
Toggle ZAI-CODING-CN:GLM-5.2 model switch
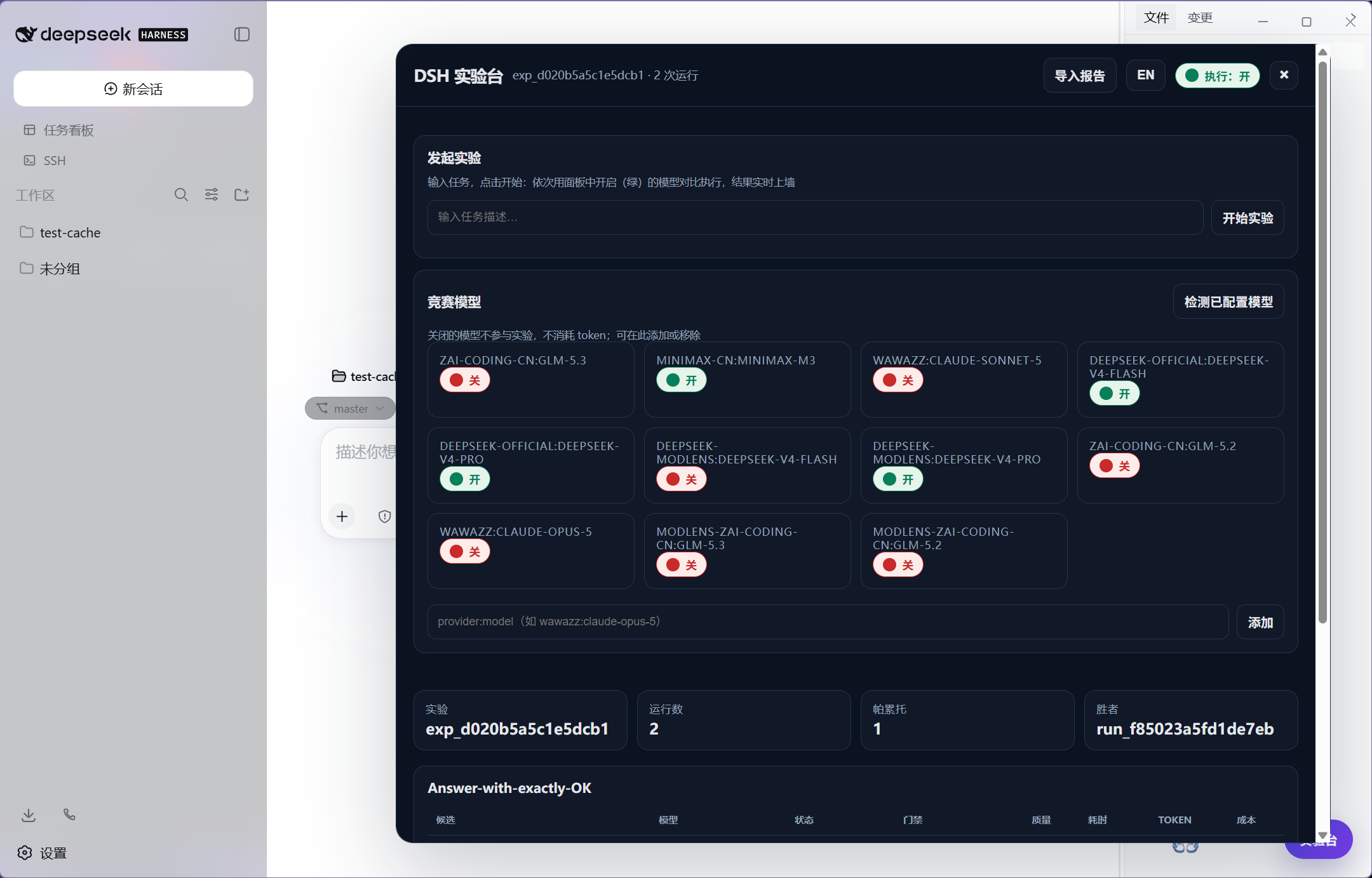[x=1115, y=465]
